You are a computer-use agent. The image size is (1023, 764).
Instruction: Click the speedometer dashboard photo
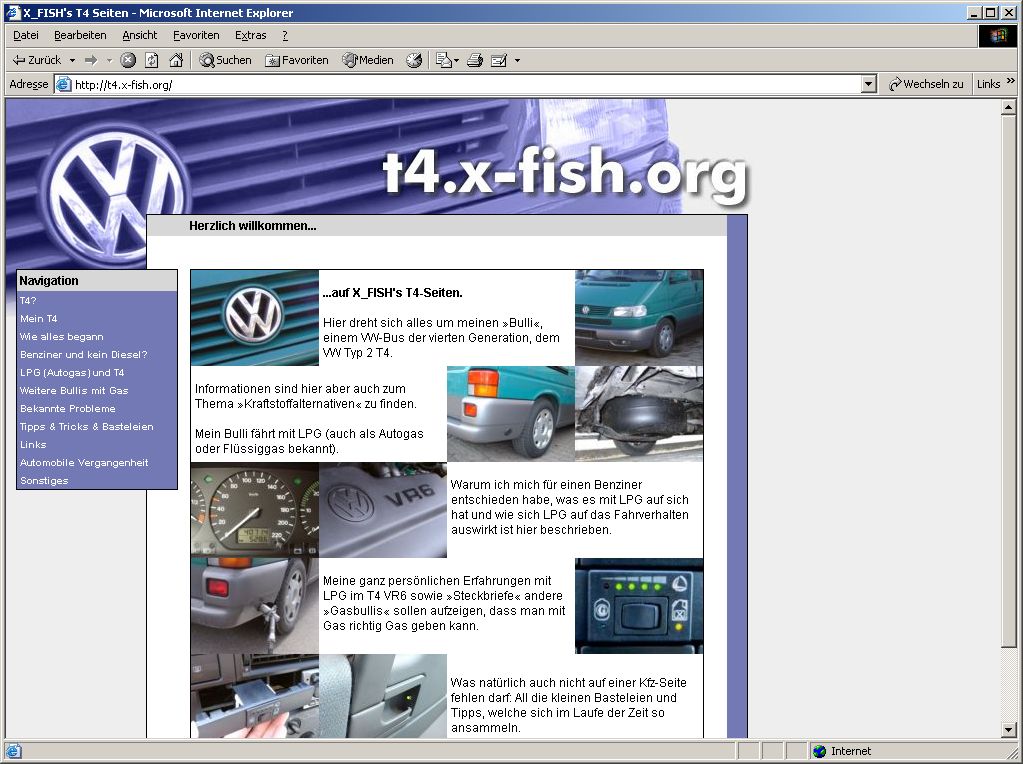(255, 510)
